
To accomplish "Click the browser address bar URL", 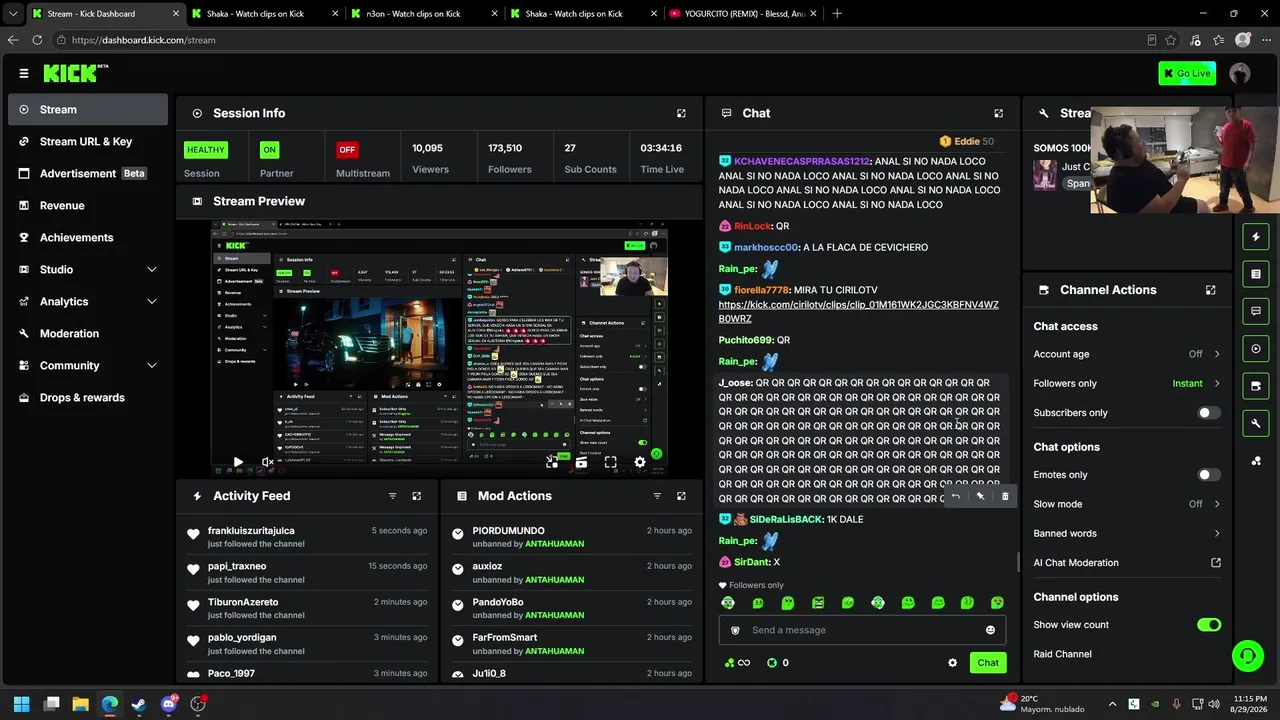I will coord(144,40).
